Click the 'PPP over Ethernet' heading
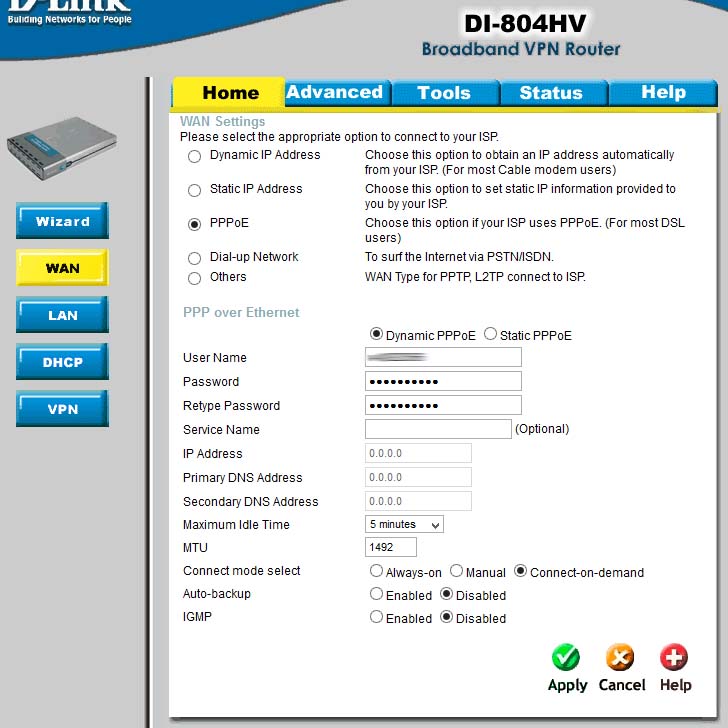 pos(241,312)
